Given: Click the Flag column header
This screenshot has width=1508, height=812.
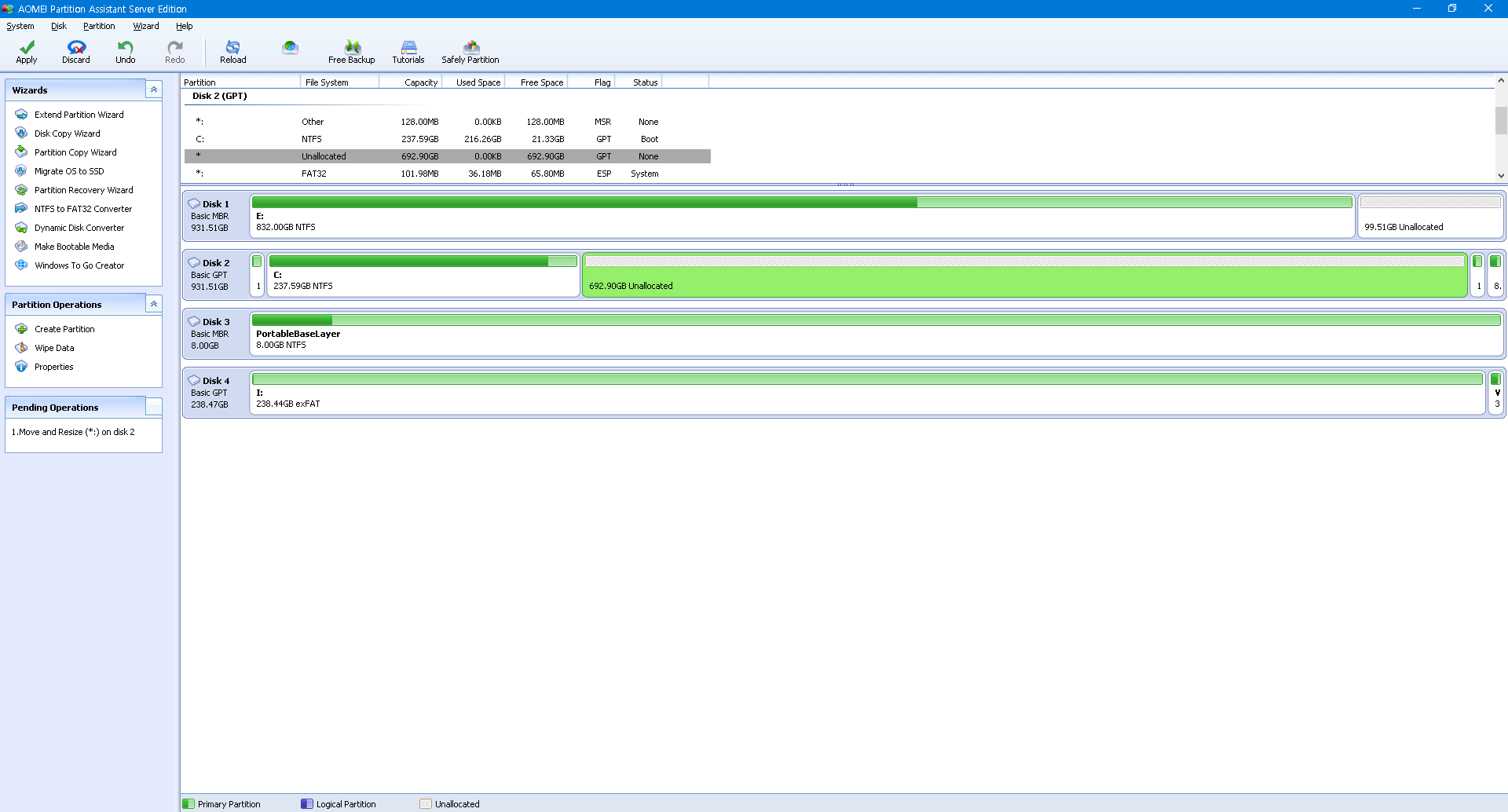Looking at the screenshot, I should coord(591,82).
